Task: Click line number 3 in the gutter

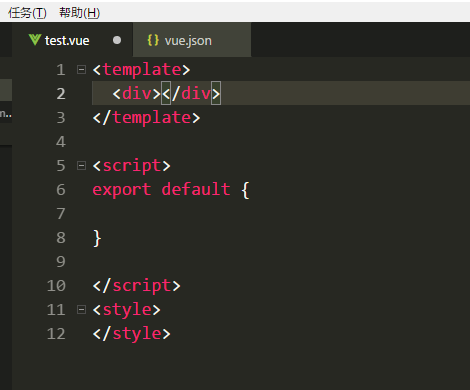Action: (61, 118)
